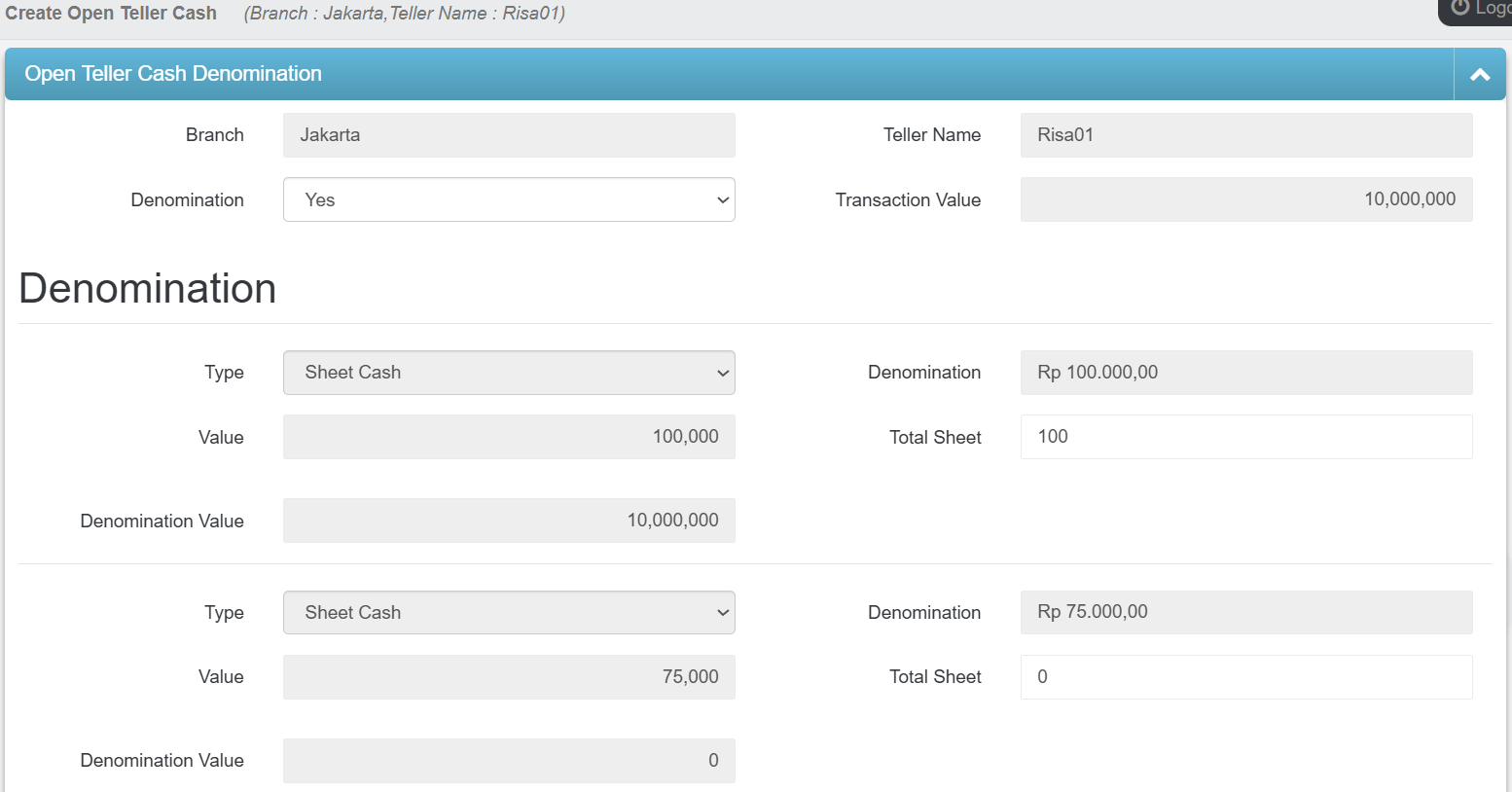Select the Denomination Value field showing 0

508,761
